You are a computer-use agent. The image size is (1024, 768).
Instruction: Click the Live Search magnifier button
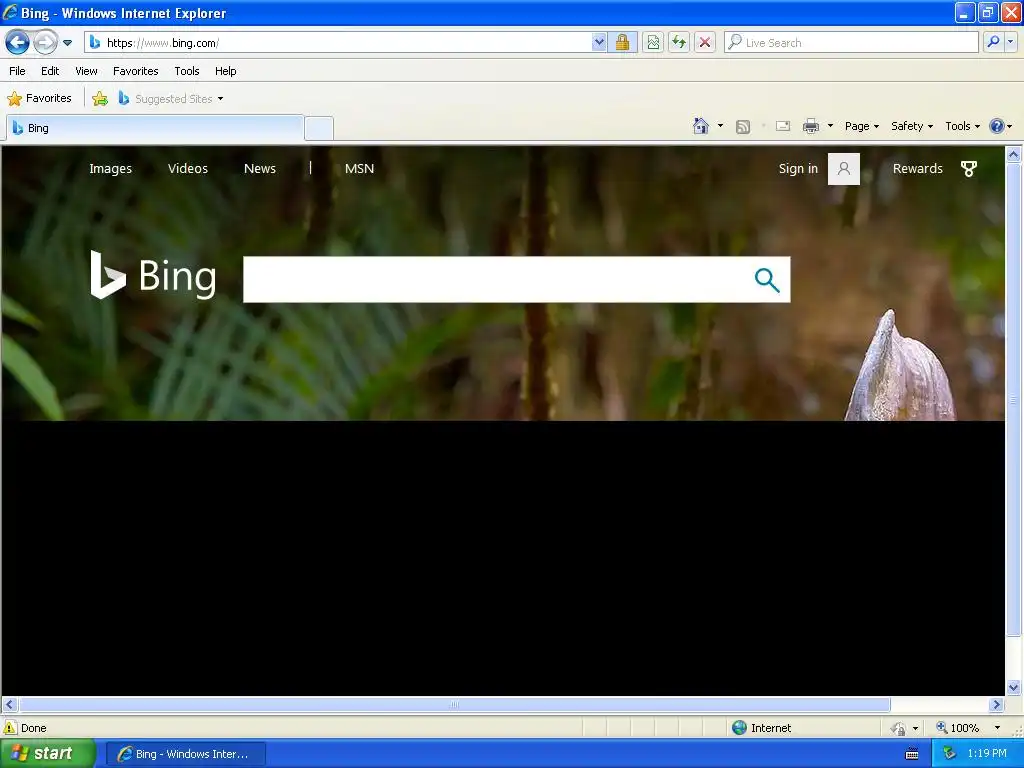coord(993,42)
